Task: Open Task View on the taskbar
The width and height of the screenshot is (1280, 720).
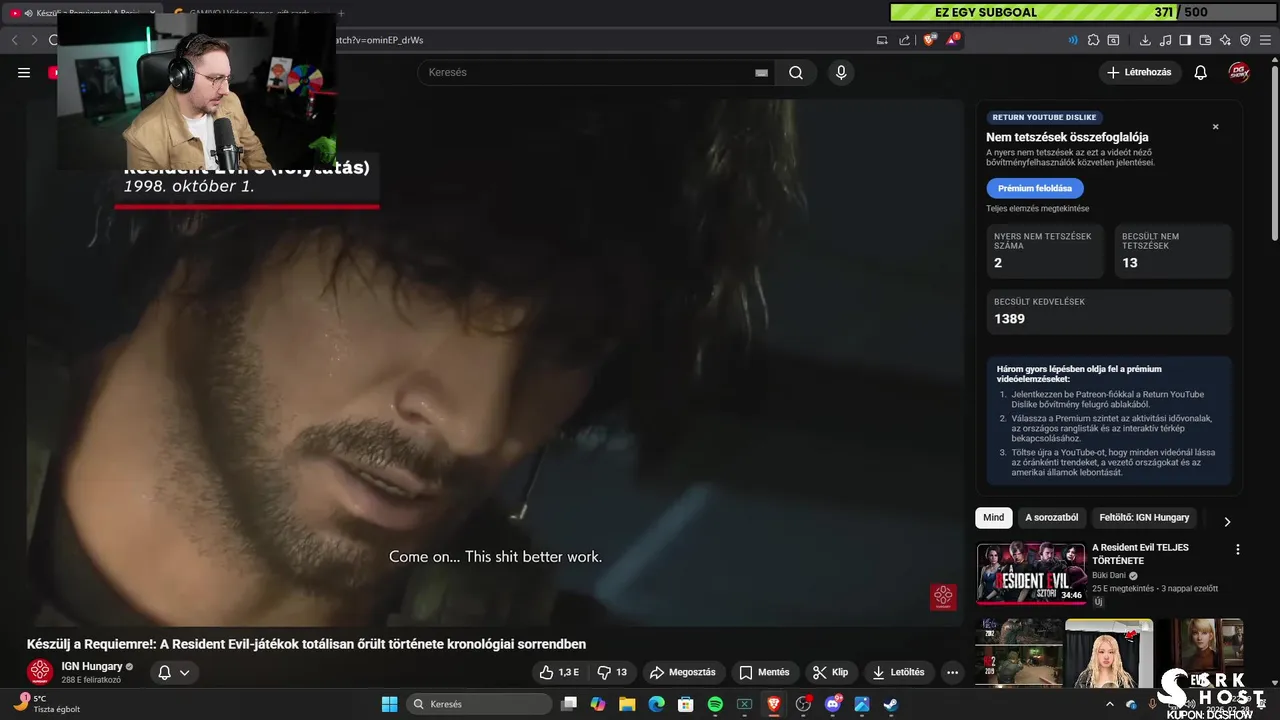Action: pos(570,704)
